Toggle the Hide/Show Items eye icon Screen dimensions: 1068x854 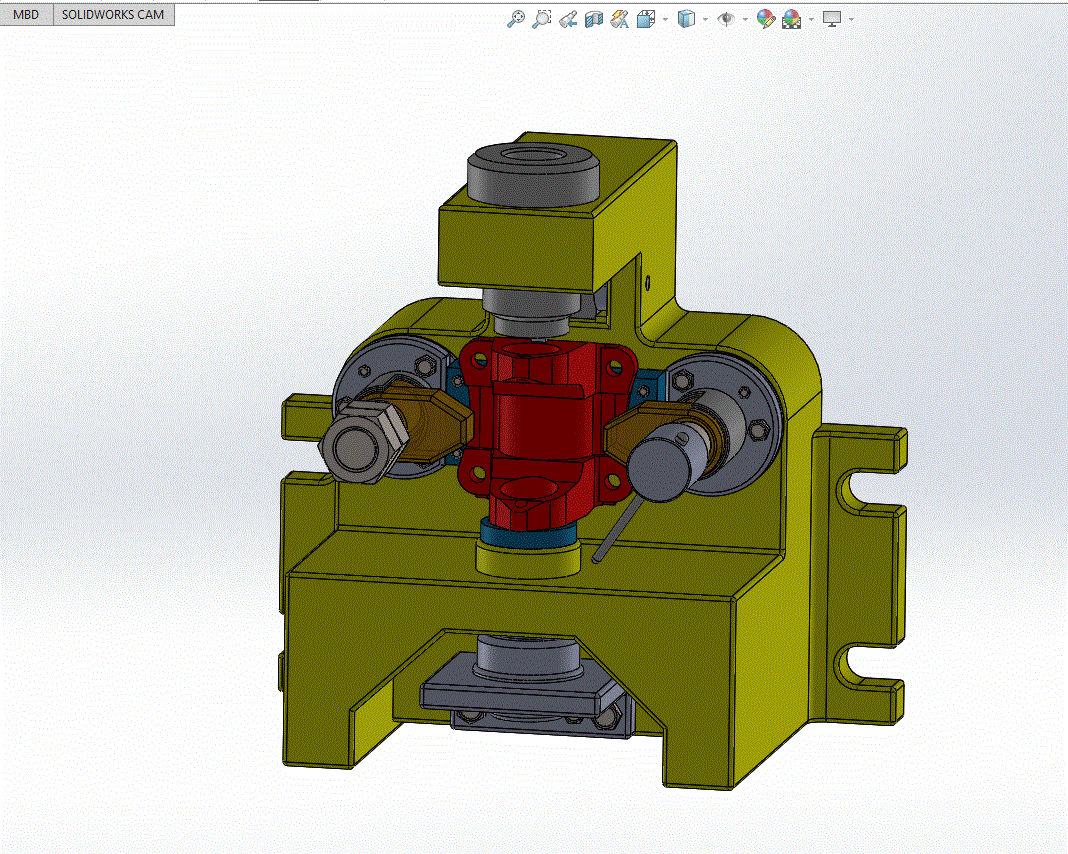point(726,19)
